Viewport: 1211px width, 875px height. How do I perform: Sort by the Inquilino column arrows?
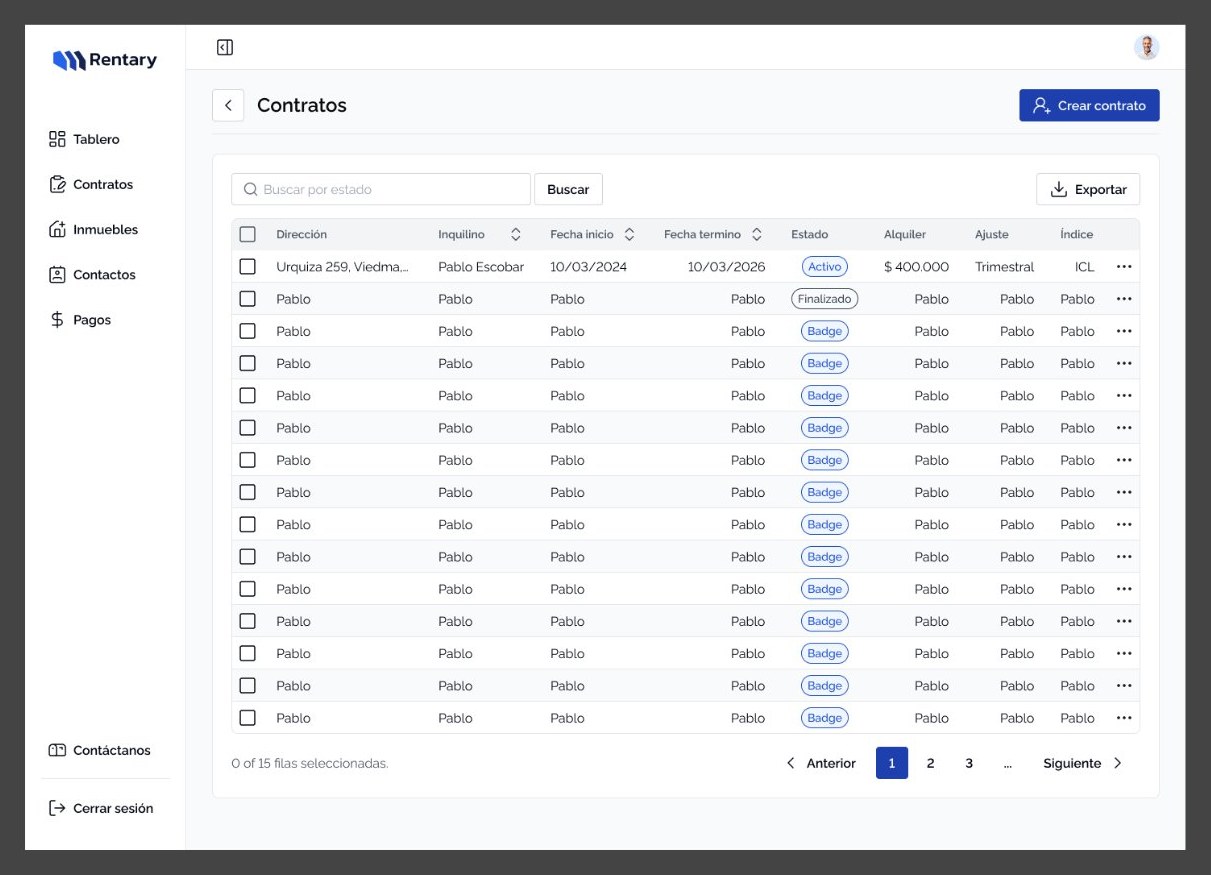(516, 234)
